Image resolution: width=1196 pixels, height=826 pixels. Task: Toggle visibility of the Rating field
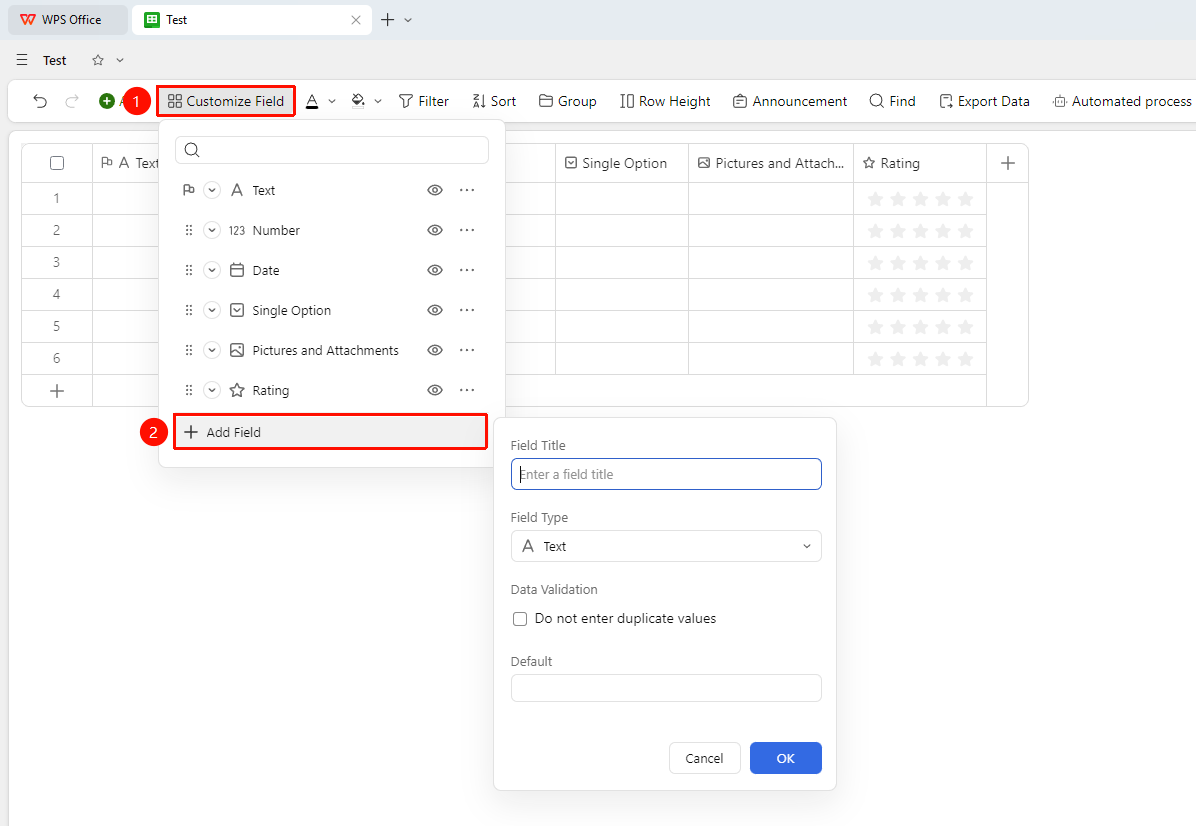click(435, 391)
